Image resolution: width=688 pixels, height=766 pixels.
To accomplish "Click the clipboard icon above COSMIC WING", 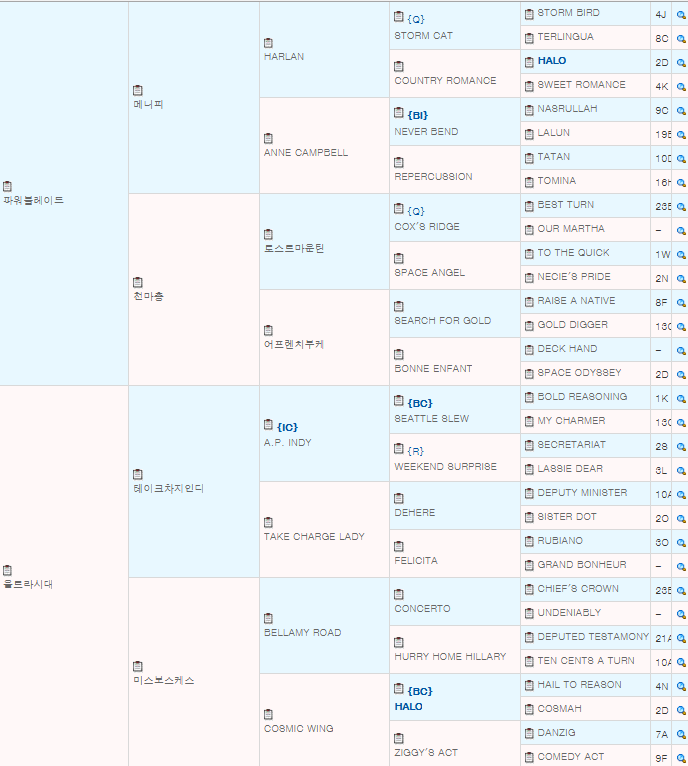I will point(268,715).
